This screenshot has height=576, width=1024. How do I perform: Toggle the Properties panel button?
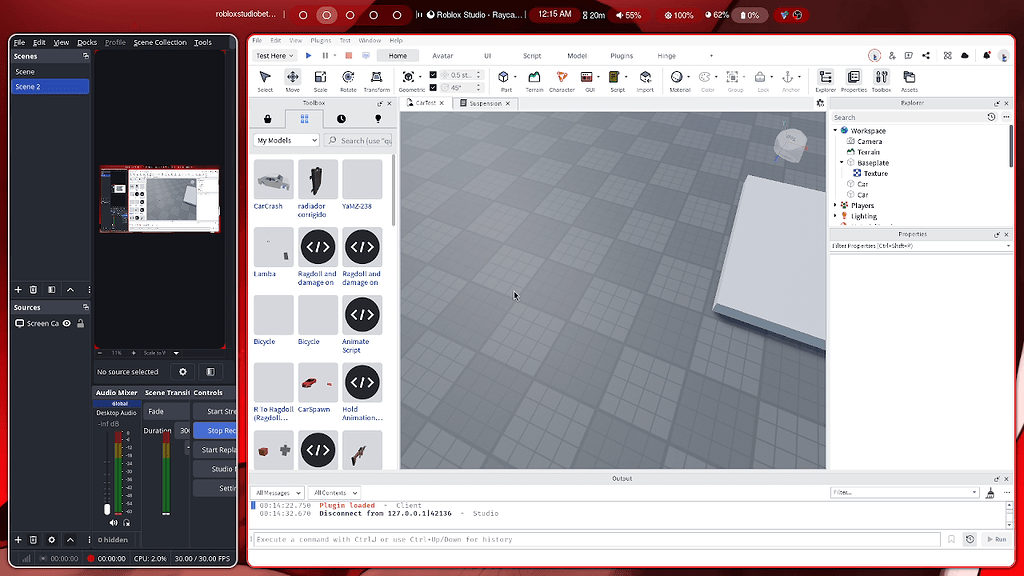pos(854,81)
